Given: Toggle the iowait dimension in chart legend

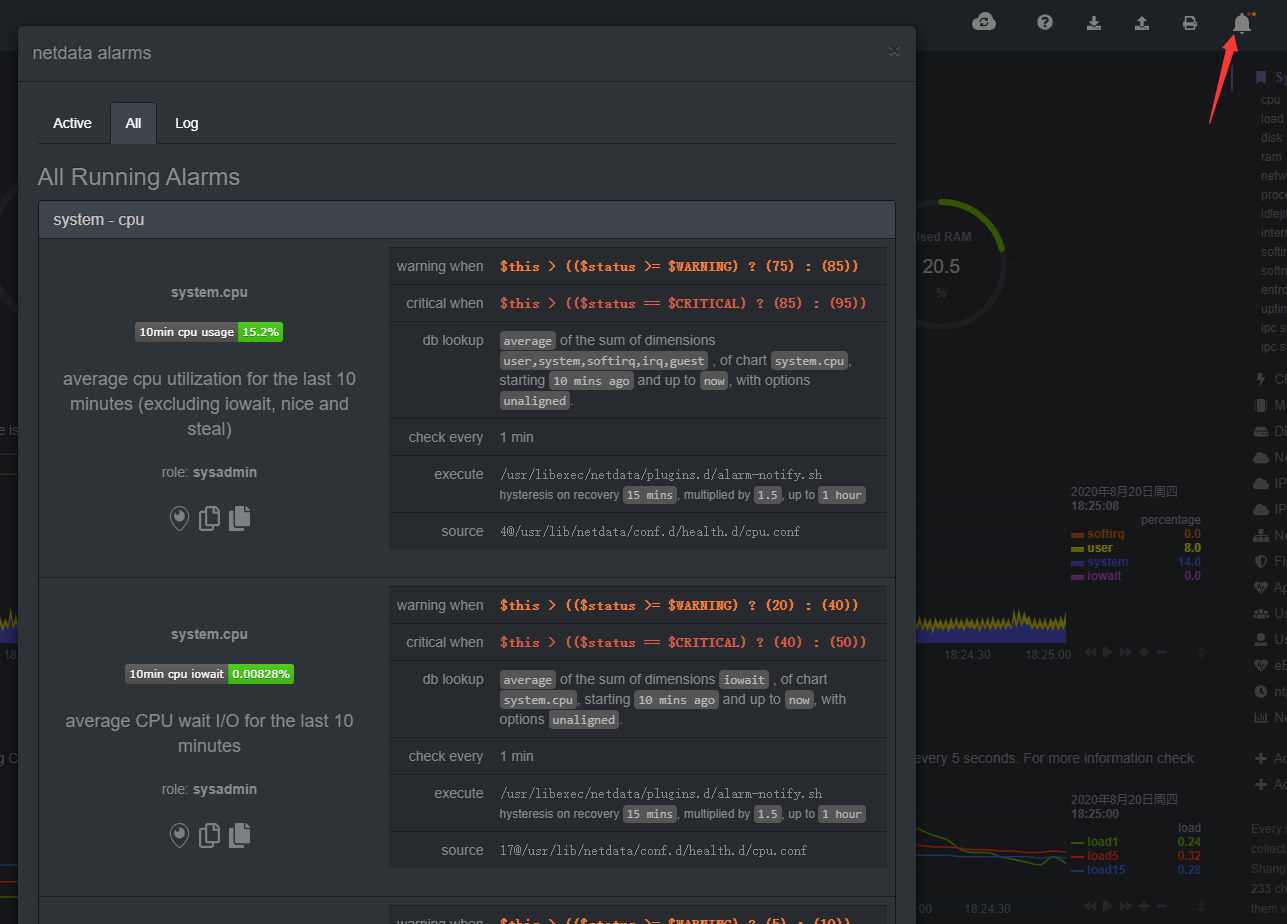Looking at the screenshot, I should click(1105, 576).
